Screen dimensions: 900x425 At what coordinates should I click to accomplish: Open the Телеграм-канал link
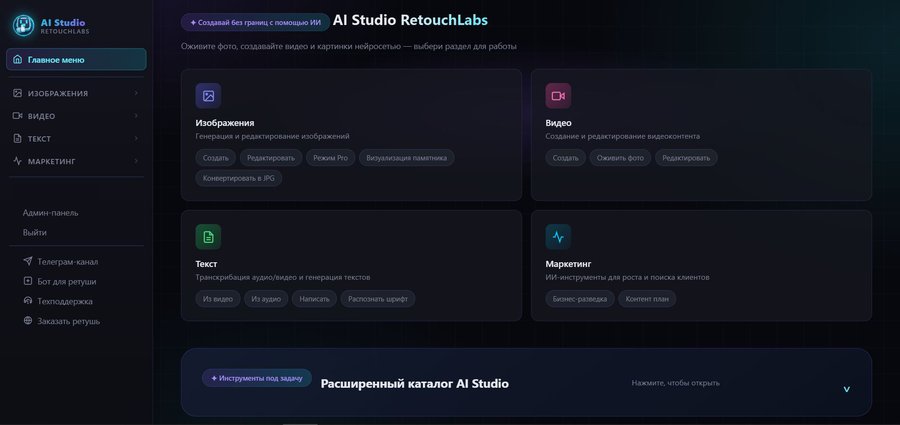pos(68,262)
